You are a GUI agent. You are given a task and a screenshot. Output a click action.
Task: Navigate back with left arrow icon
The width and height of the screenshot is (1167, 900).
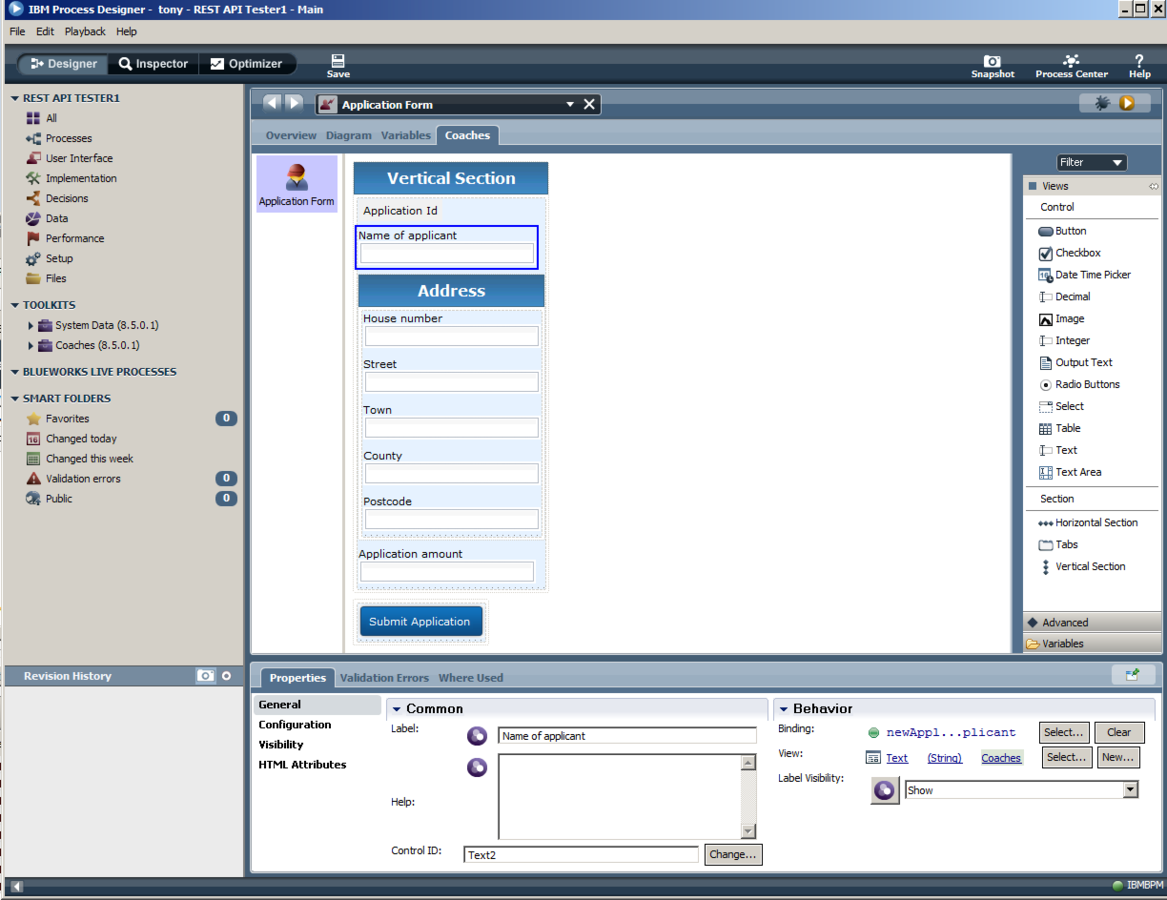coord(272,103)
